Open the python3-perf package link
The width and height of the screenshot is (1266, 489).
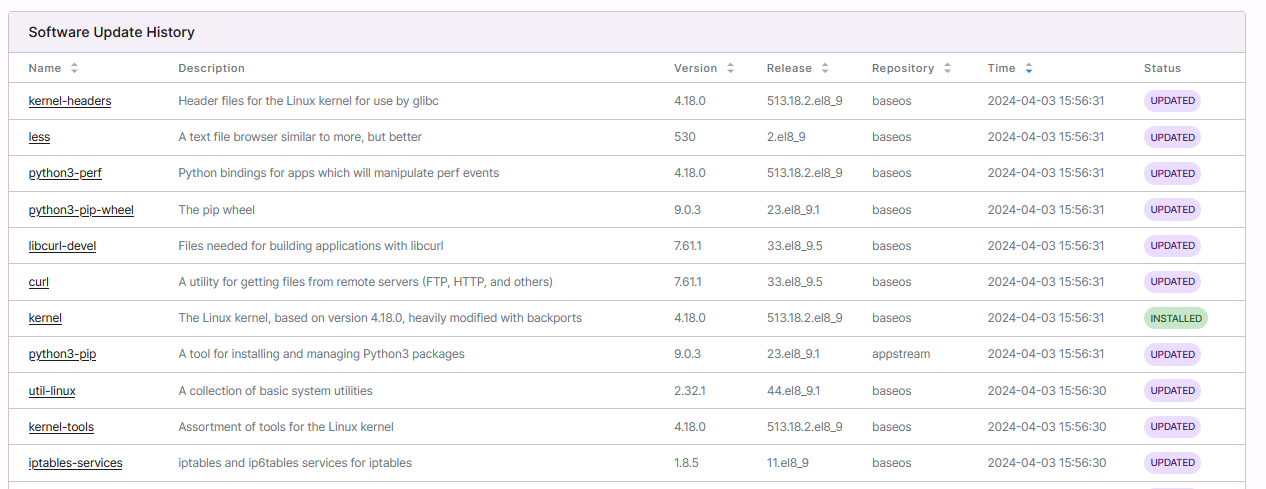click(x=65, y=173)
